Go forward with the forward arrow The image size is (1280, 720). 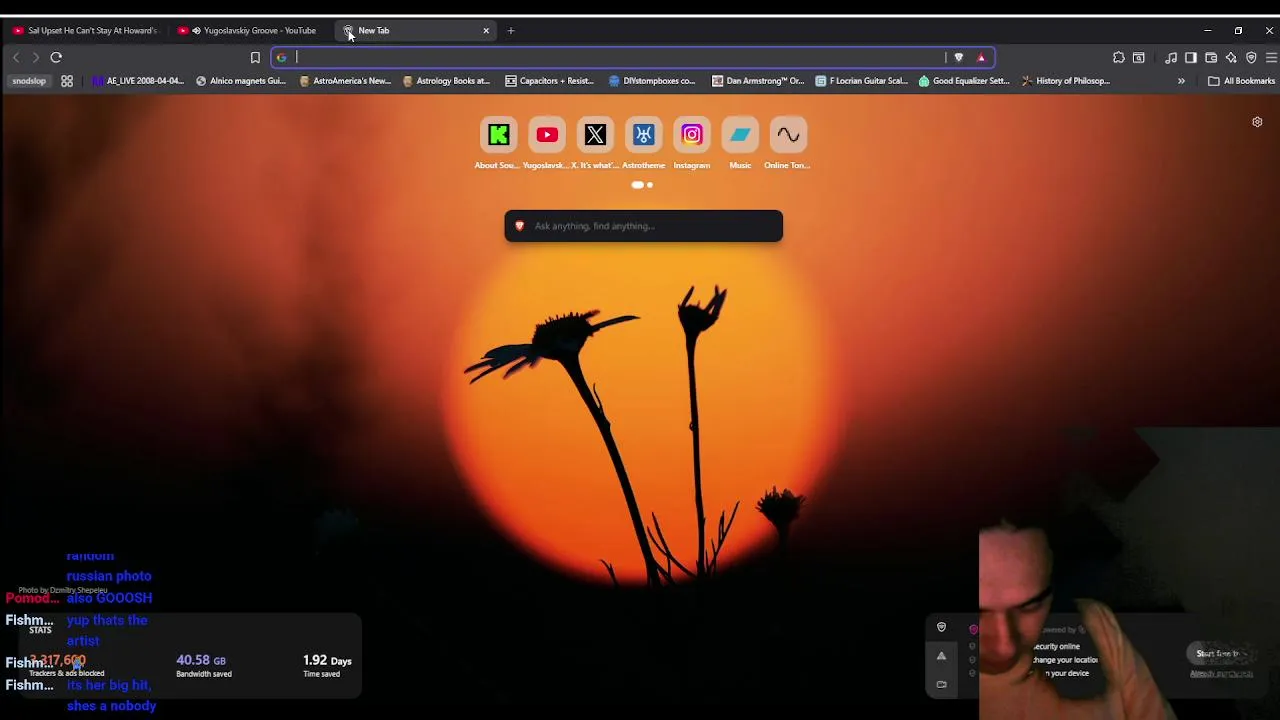coord(36,58)
